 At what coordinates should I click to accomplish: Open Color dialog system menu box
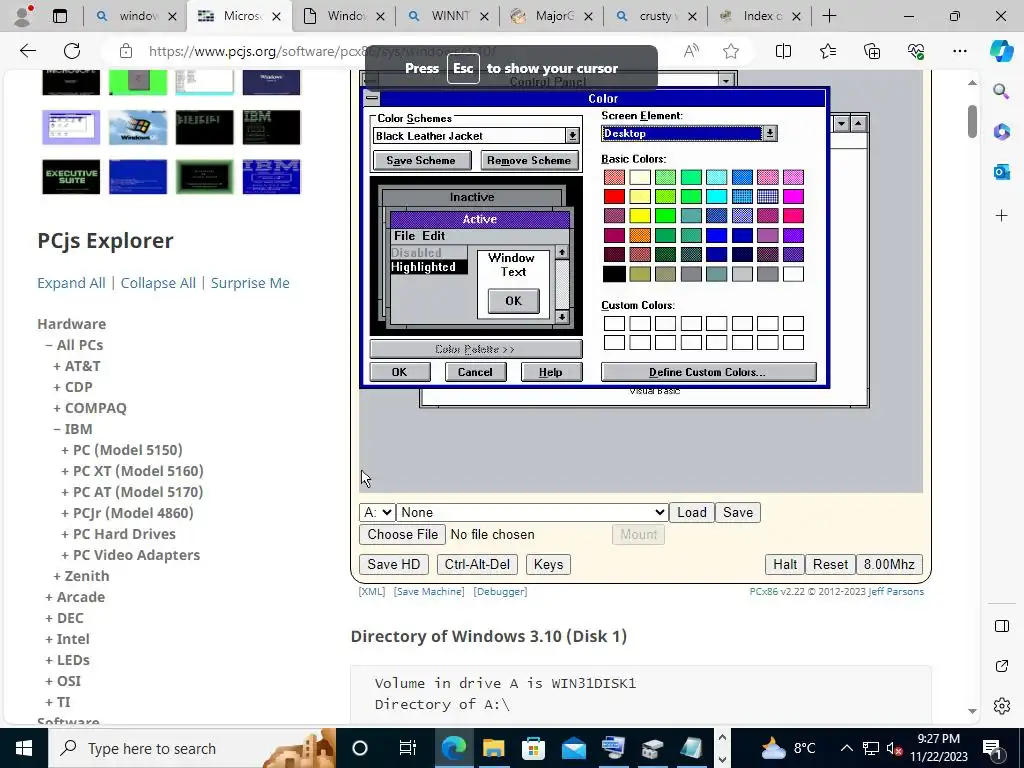pyautogui.click(x=372, y=98)
